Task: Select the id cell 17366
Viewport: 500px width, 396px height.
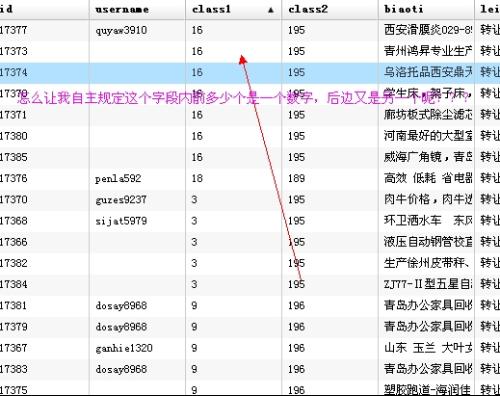Action: click(x=13, y=242)
